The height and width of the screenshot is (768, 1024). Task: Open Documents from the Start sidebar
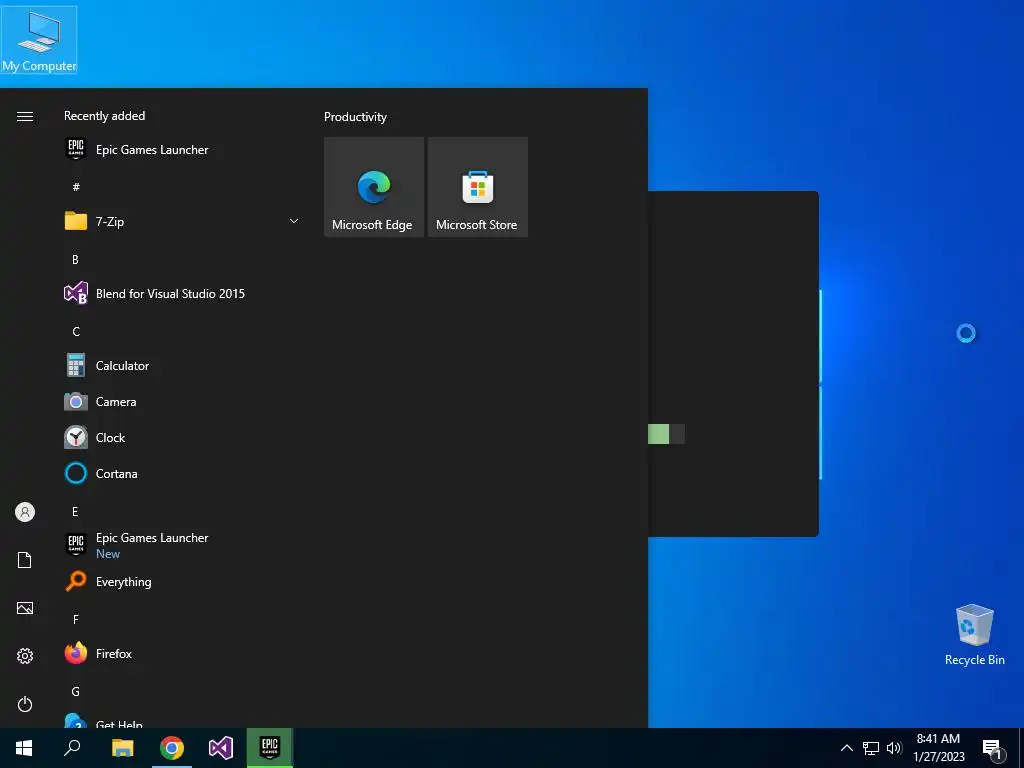point(25,560)
